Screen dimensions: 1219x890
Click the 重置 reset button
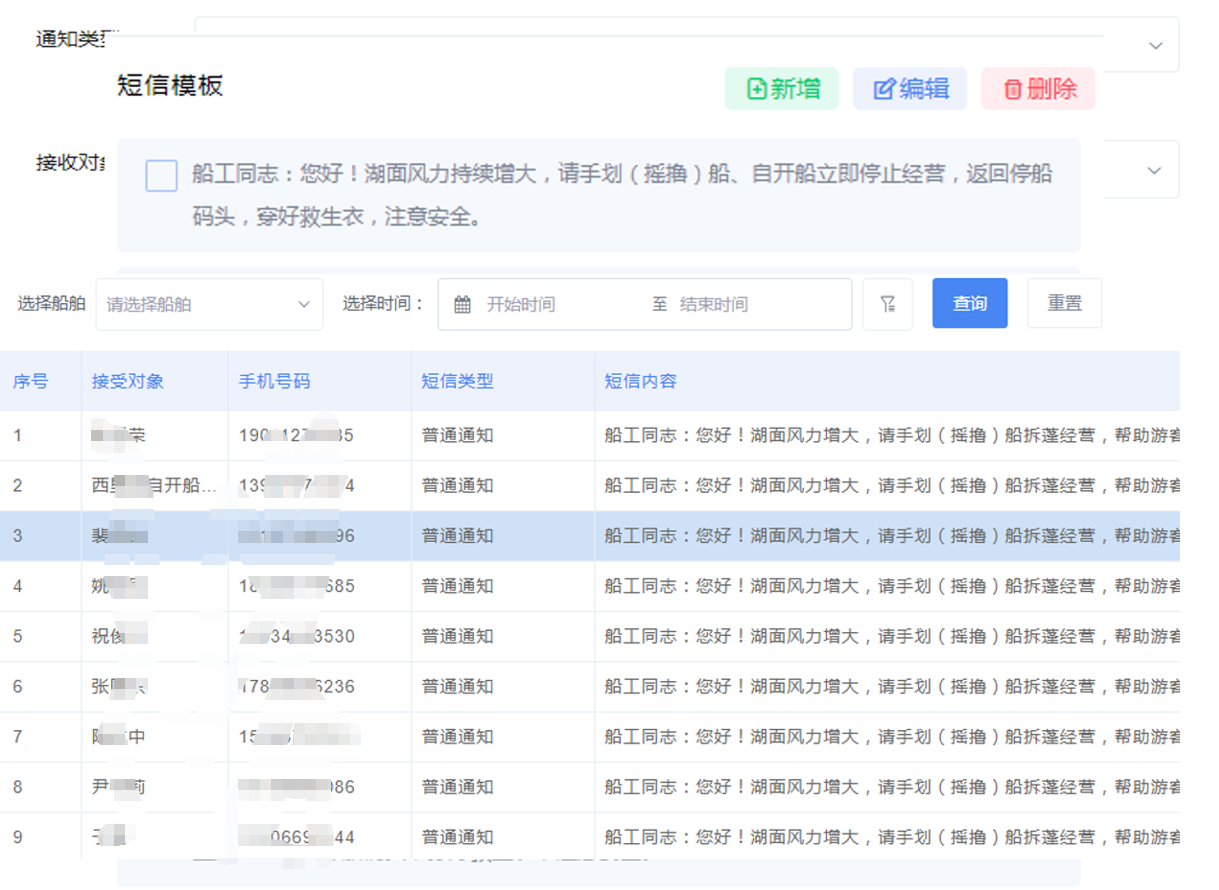[1064, 303]
